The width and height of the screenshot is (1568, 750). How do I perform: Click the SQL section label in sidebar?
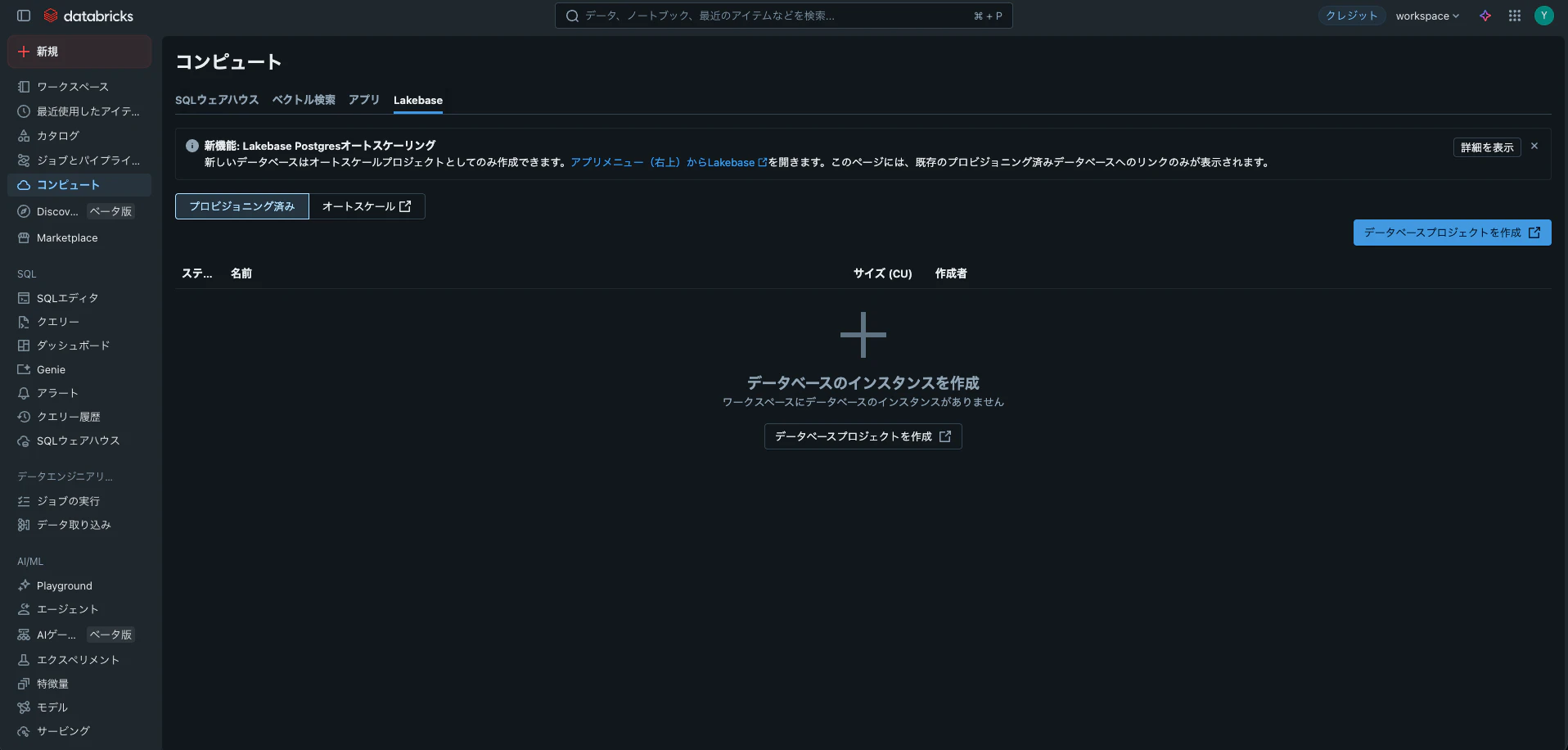point(27,274)
